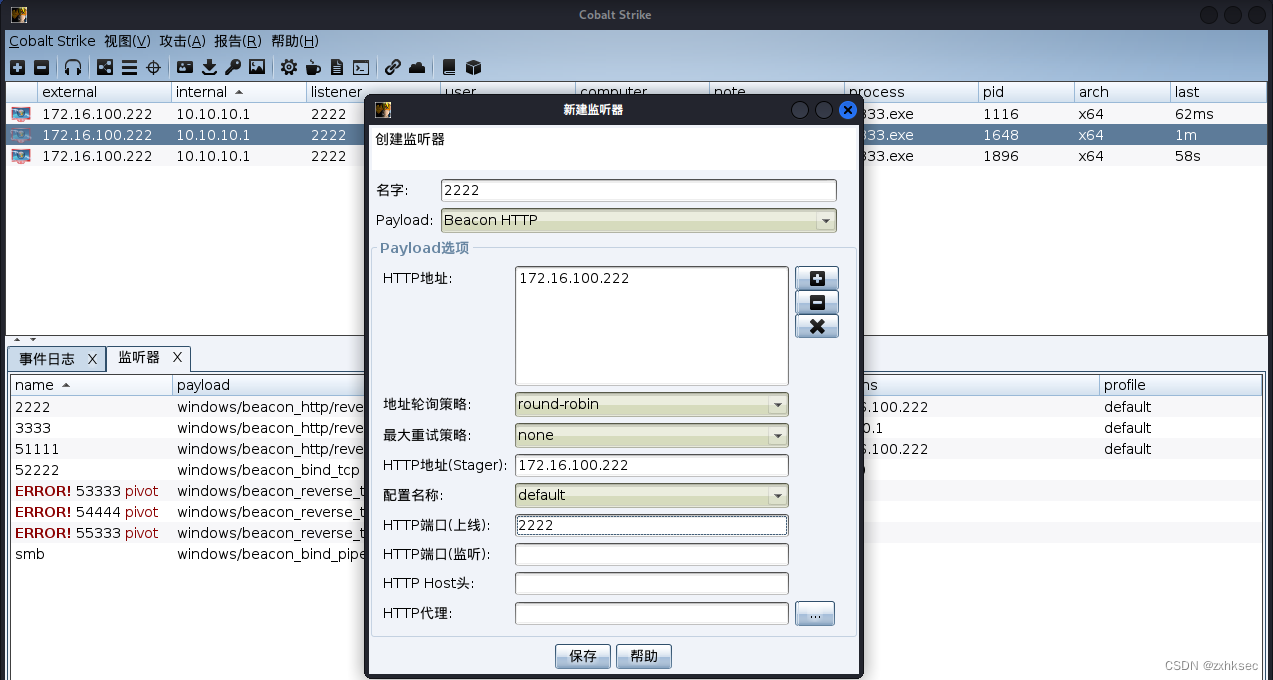Open Credentials view icon
The height and width of the screenshot is (680, 1273).
click(185, 67)
